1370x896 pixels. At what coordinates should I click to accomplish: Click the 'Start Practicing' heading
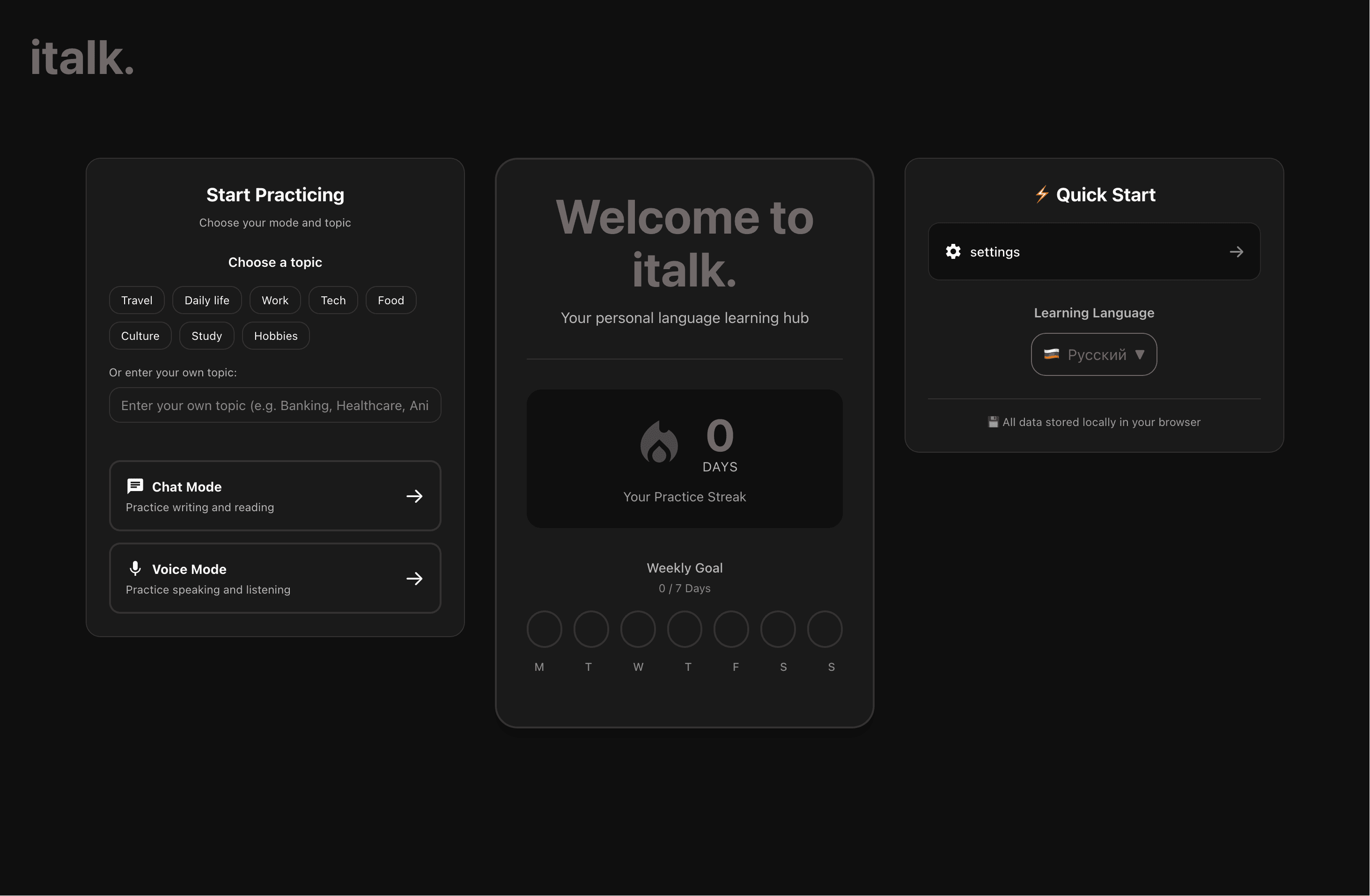(275, 195)
